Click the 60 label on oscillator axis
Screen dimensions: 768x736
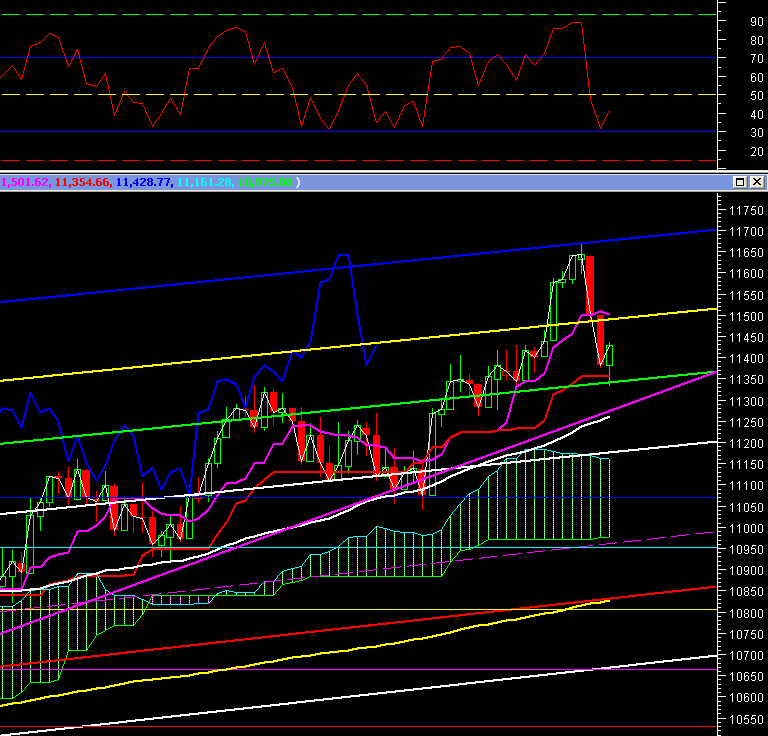pyautogui.click(x=757, y=78)
